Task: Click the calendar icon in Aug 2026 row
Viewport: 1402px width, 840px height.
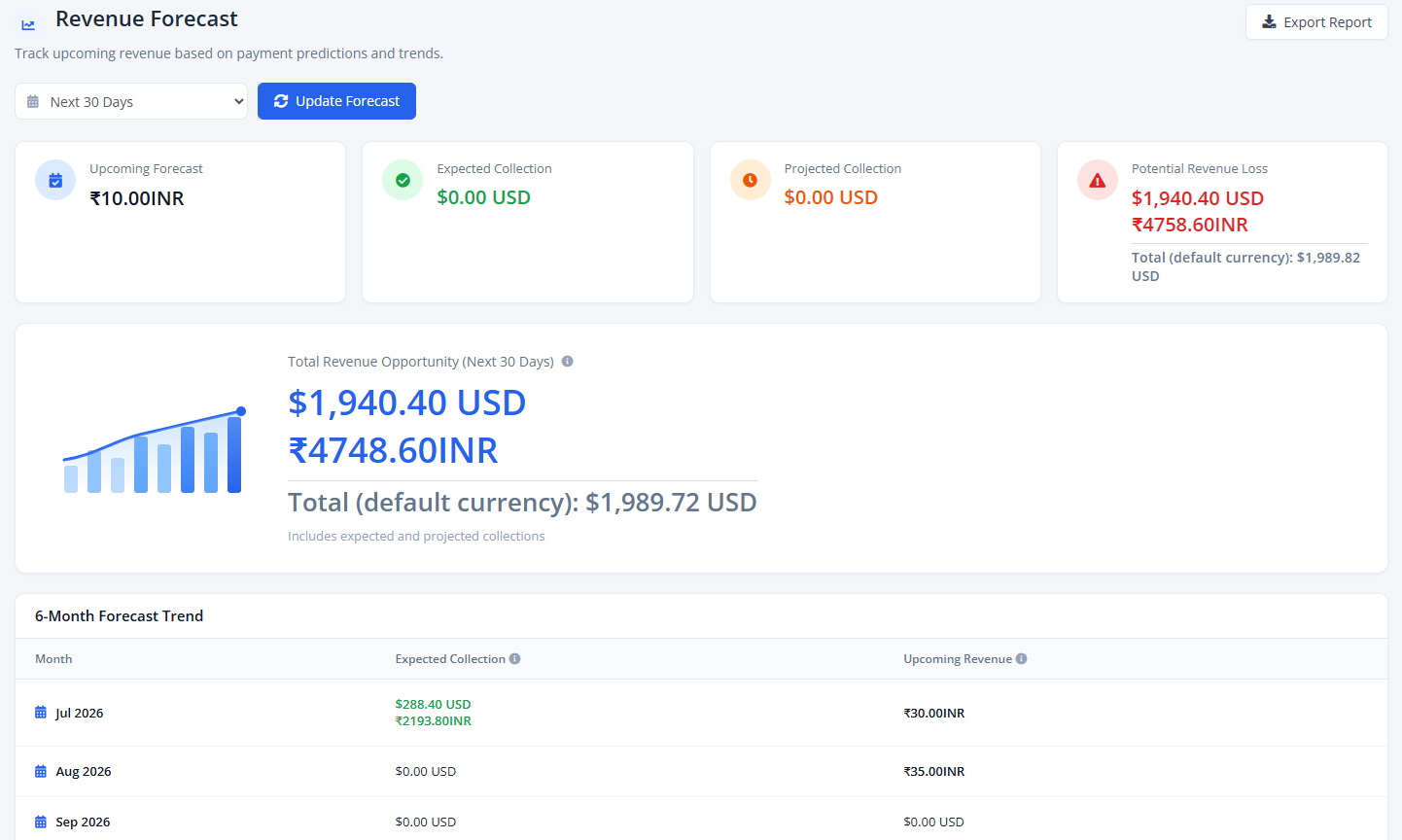Action: (41, 771)
